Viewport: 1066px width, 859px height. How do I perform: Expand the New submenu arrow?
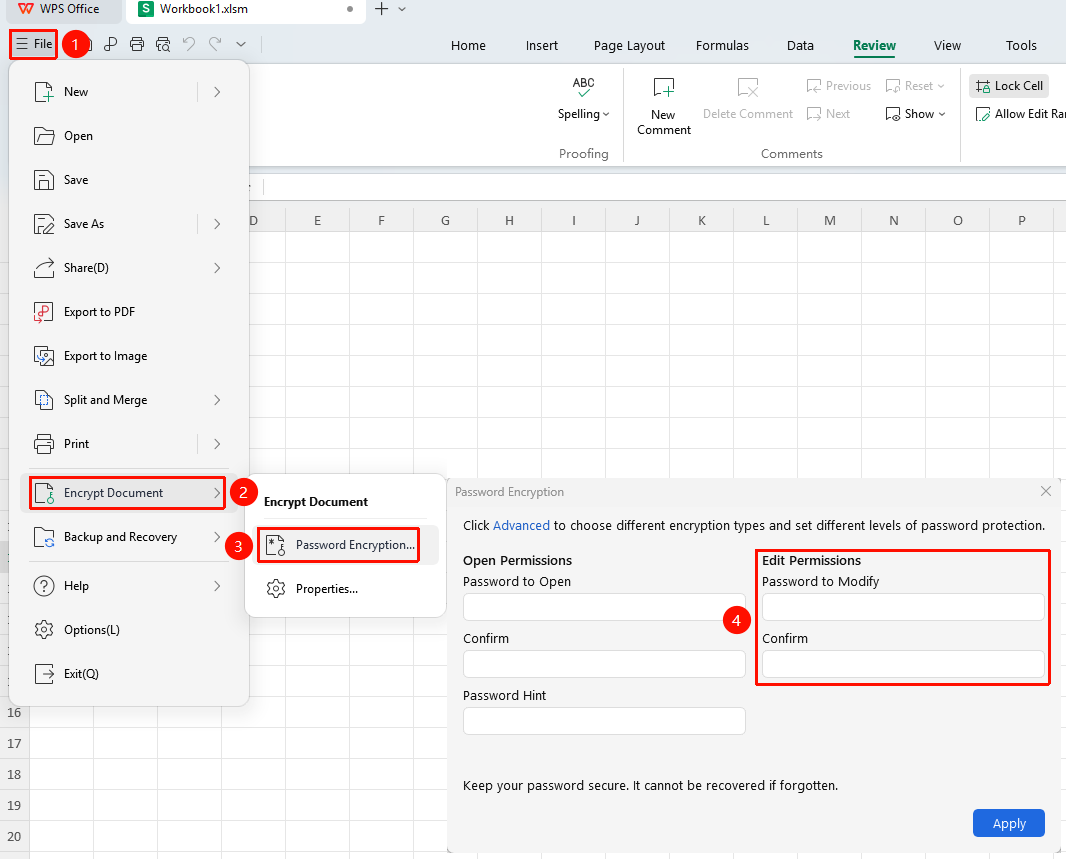(217, 92)
